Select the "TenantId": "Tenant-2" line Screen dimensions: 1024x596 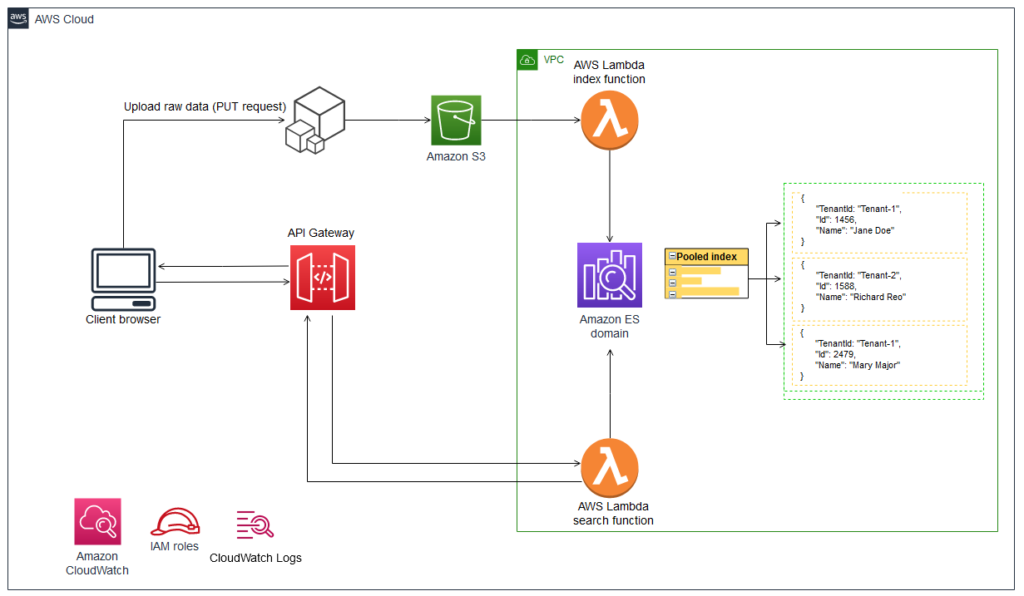coord(858,275)
